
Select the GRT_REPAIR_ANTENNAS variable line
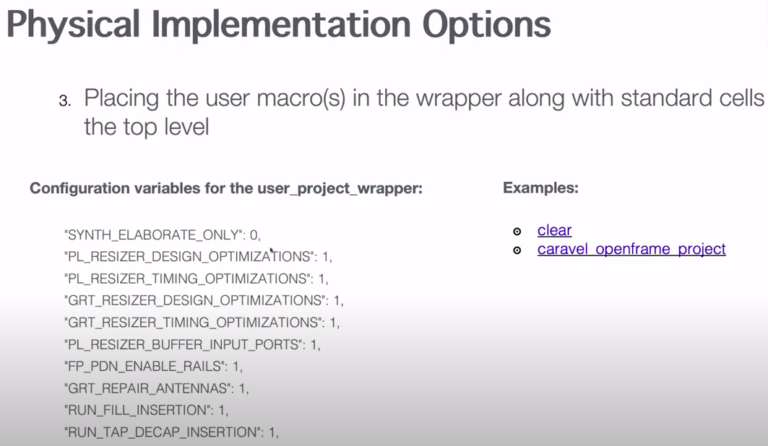click(x=155, y=388)
